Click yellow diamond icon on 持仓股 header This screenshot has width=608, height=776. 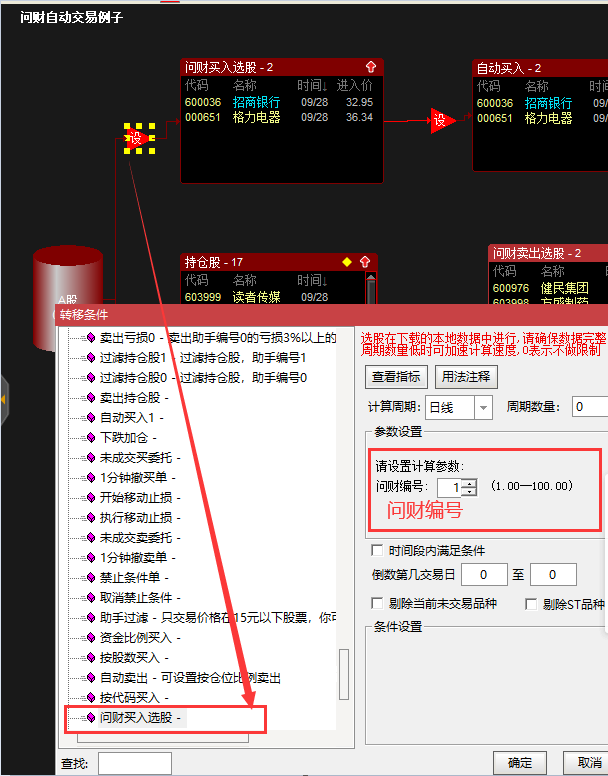coord(347,262)
